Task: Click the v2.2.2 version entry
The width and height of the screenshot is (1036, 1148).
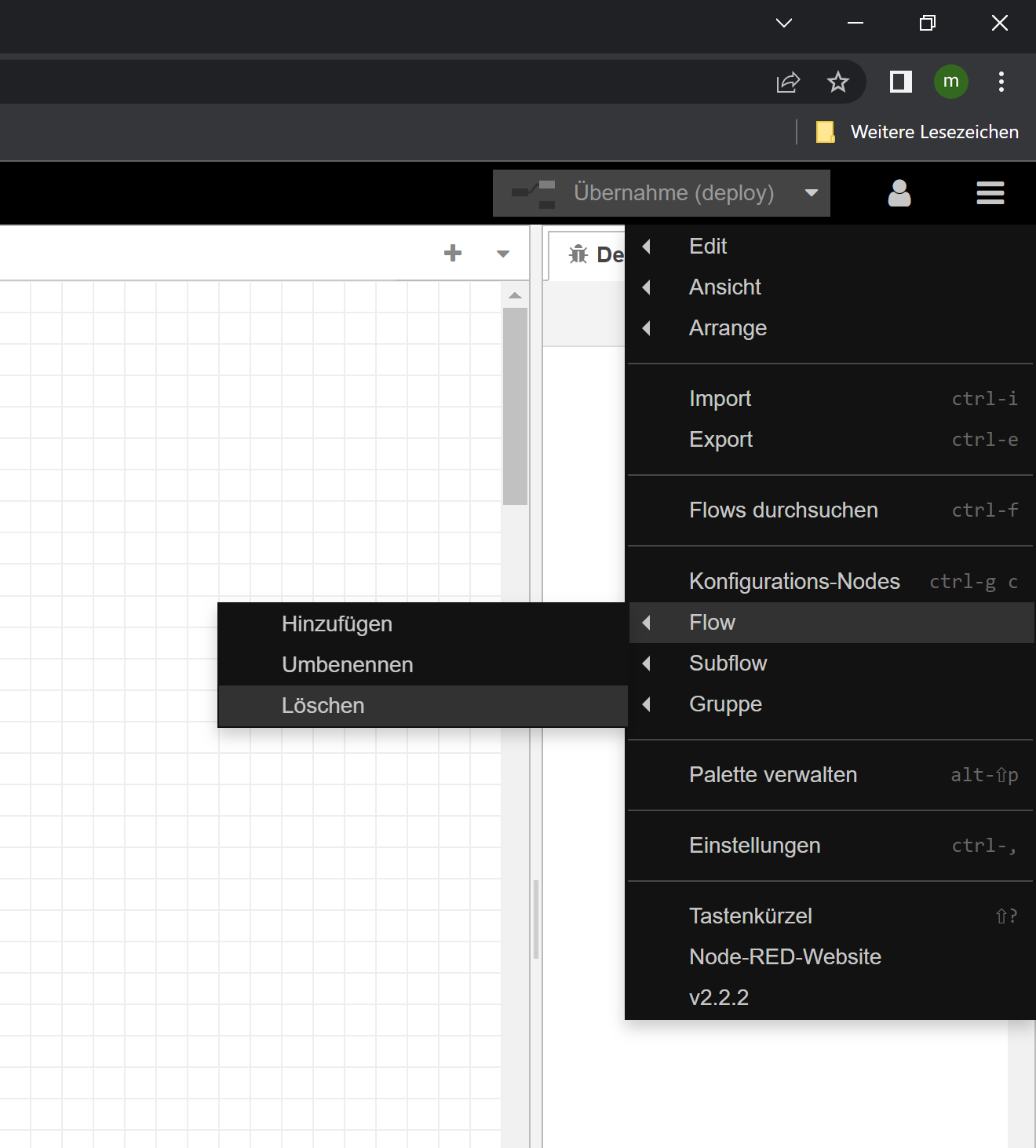Action: 830,998
